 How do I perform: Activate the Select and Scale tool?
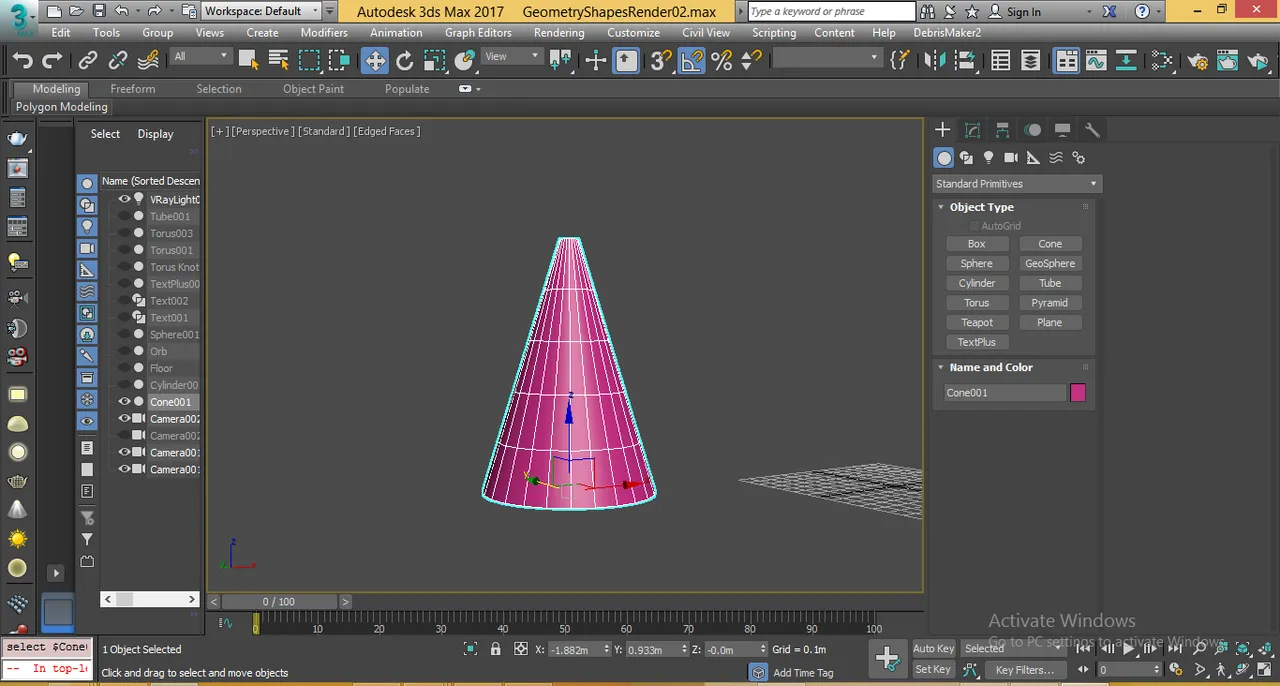pos(434,61)
